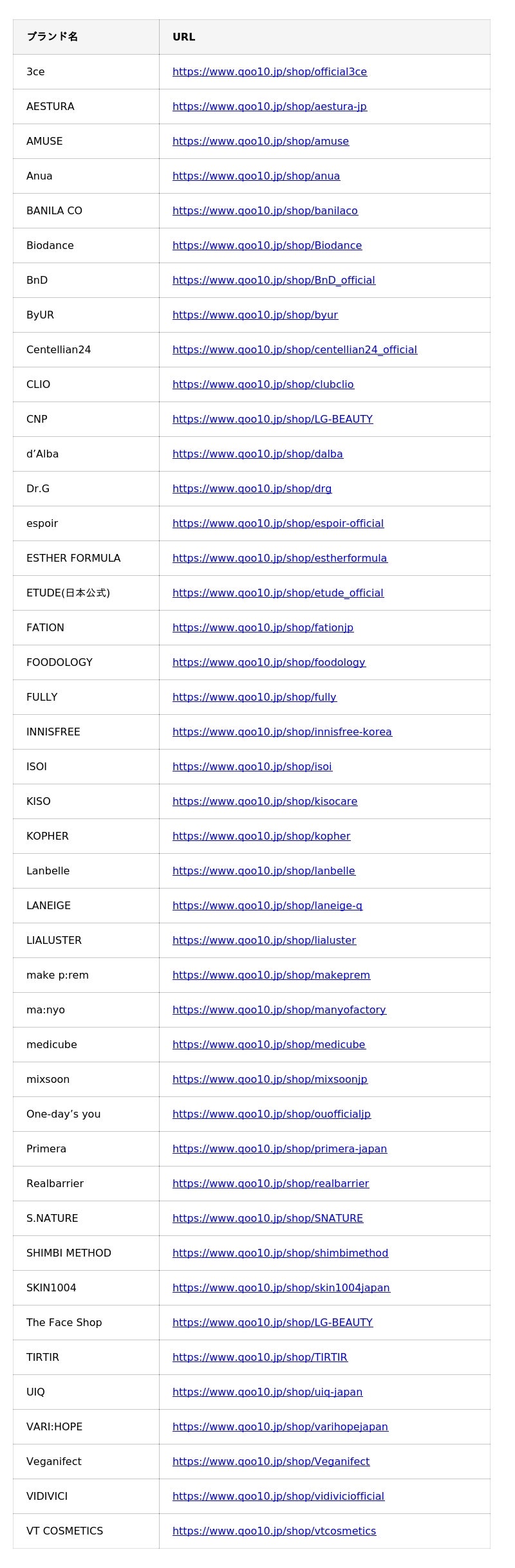Image resolution: width=515 pixels, height=1568 pixels.
Task: Visit the d'Alba dalba shop link
Action: pyautogui.click(x=257, y=454)
